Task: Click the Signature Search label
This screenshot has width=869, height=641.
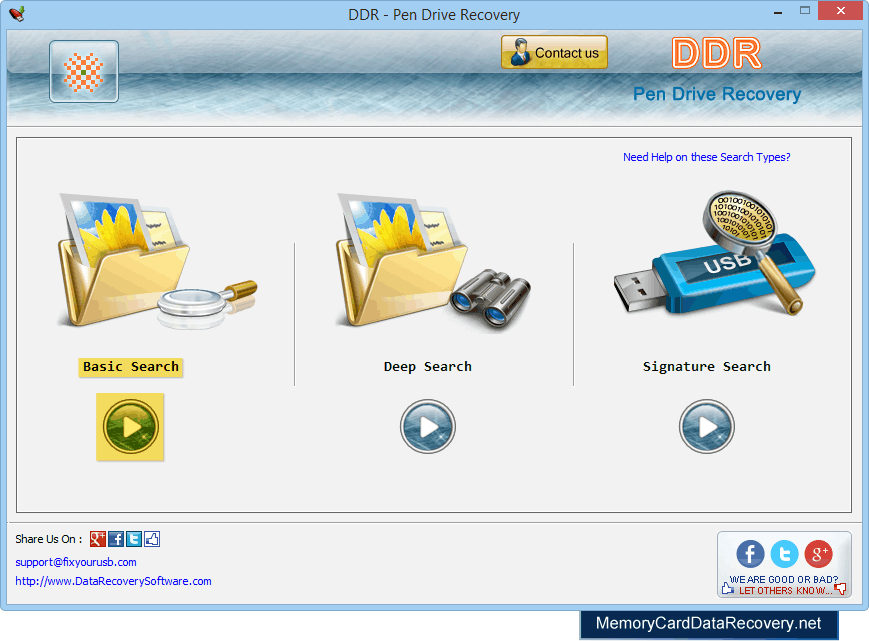Action: coord(707,367)
